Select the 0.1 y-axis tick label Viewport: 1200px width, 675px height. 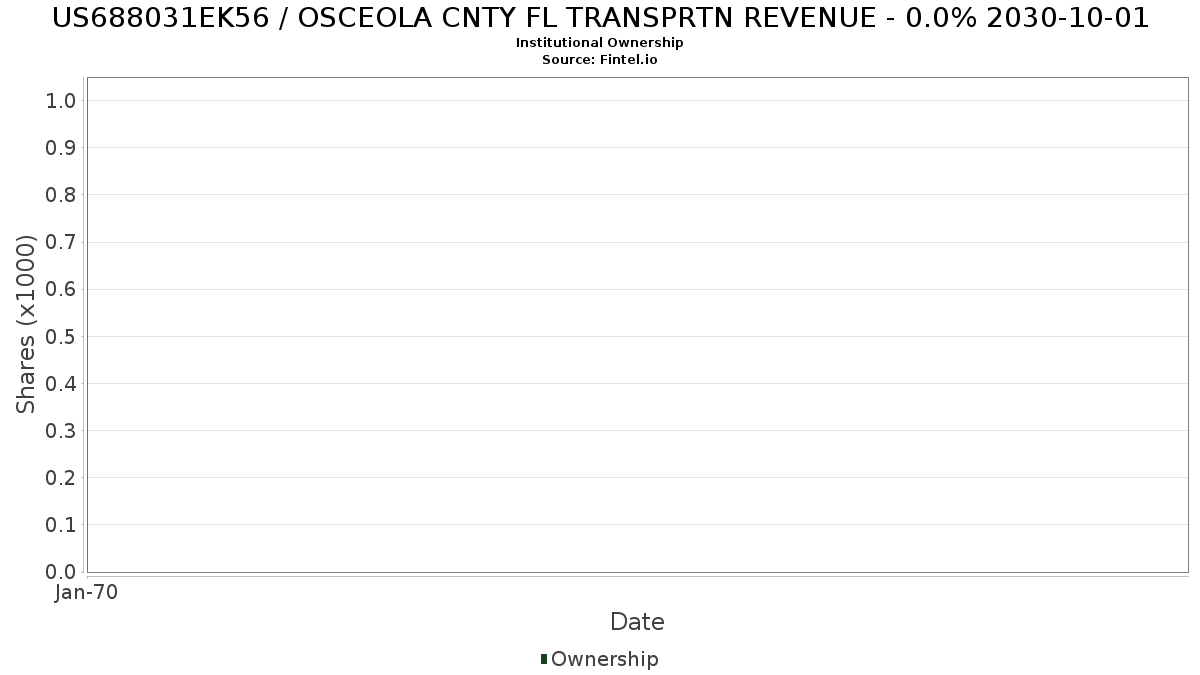pyautogui.click(x=61, y=524)
